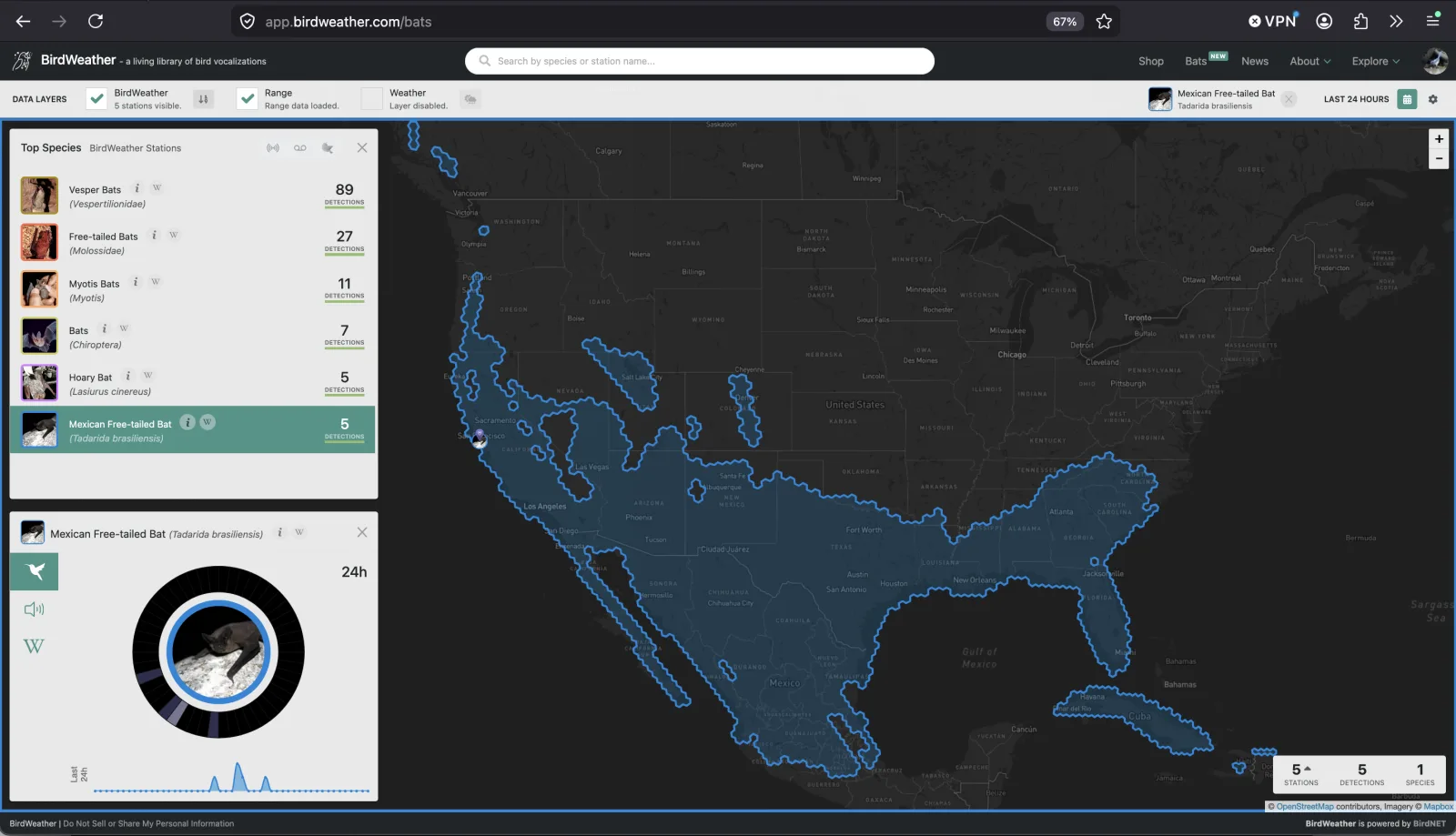Select the hummingbird detections tab in detail panel
The image size is (1456, 836).
tap(35, 571)
